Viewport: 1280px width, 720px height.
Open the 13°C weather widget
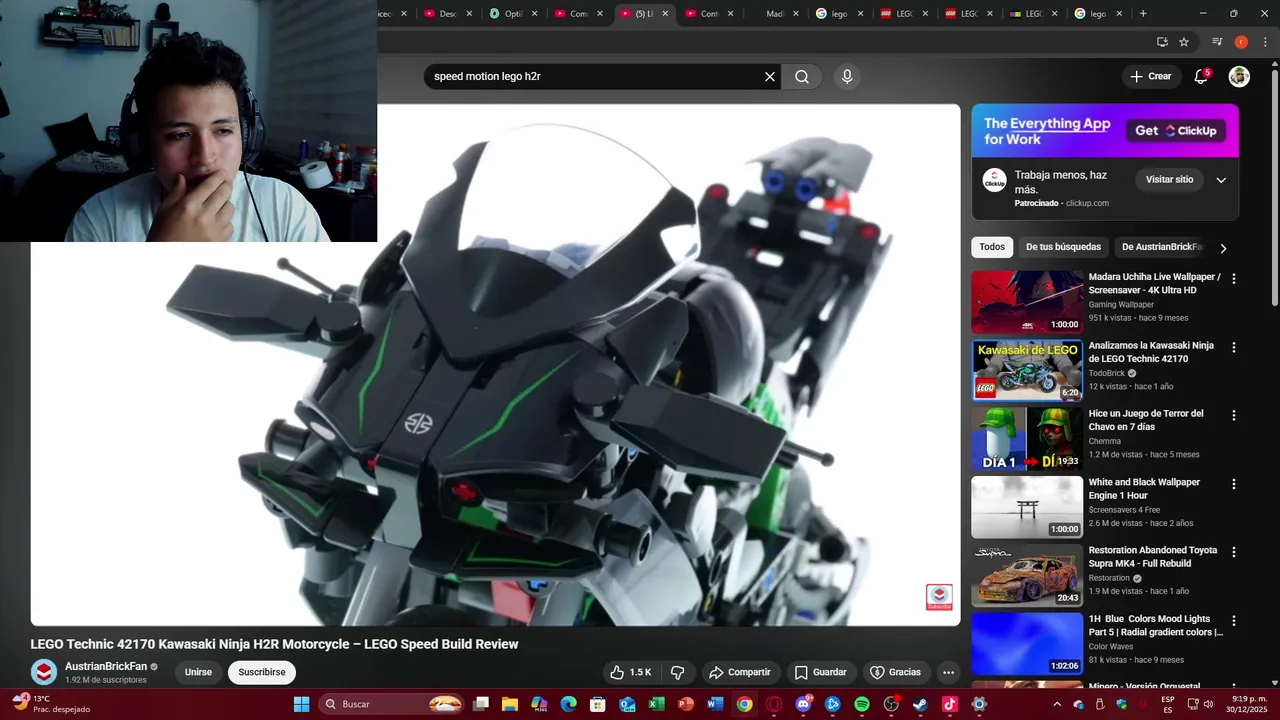(50, 704)
